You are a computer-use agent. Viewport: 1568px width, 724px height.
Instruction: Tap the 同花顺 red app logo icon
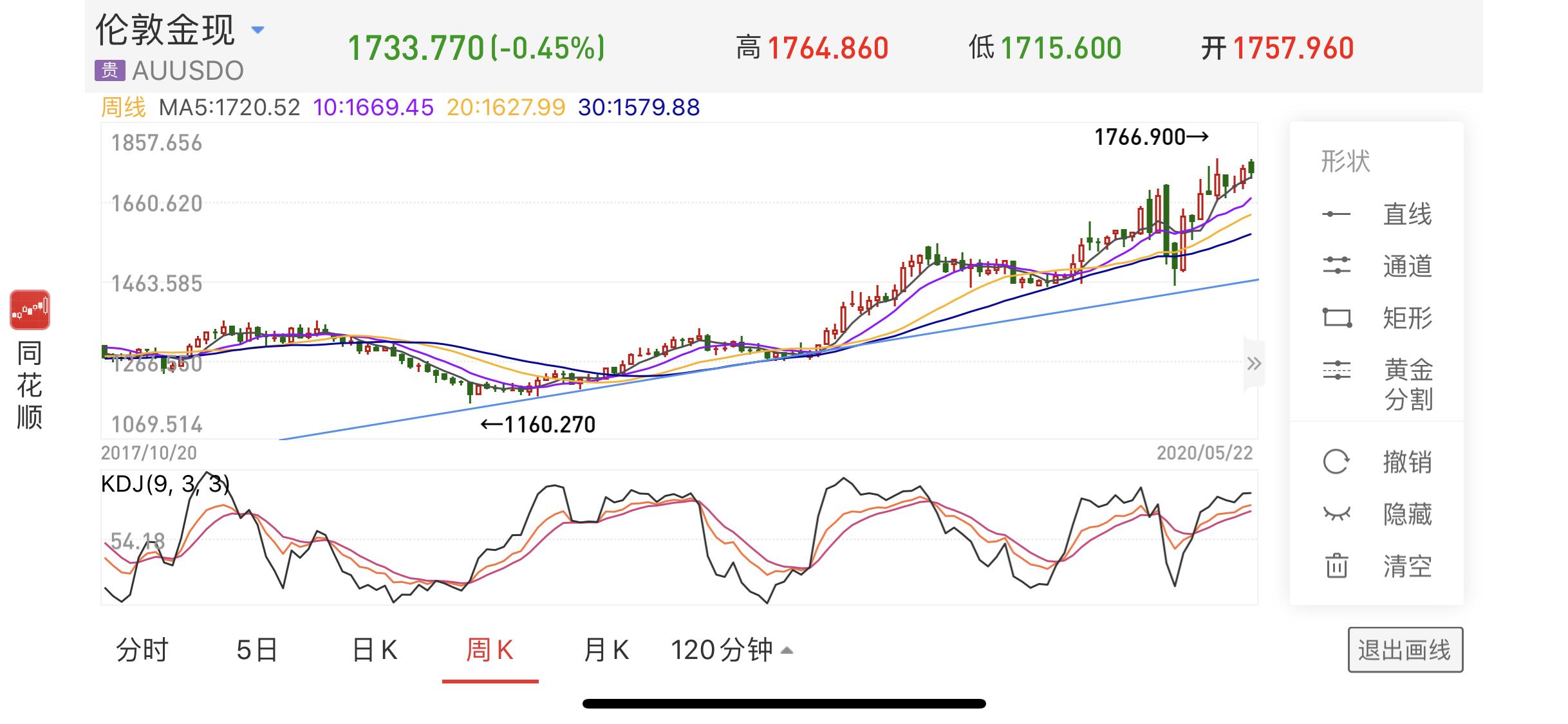coord(30,310)
